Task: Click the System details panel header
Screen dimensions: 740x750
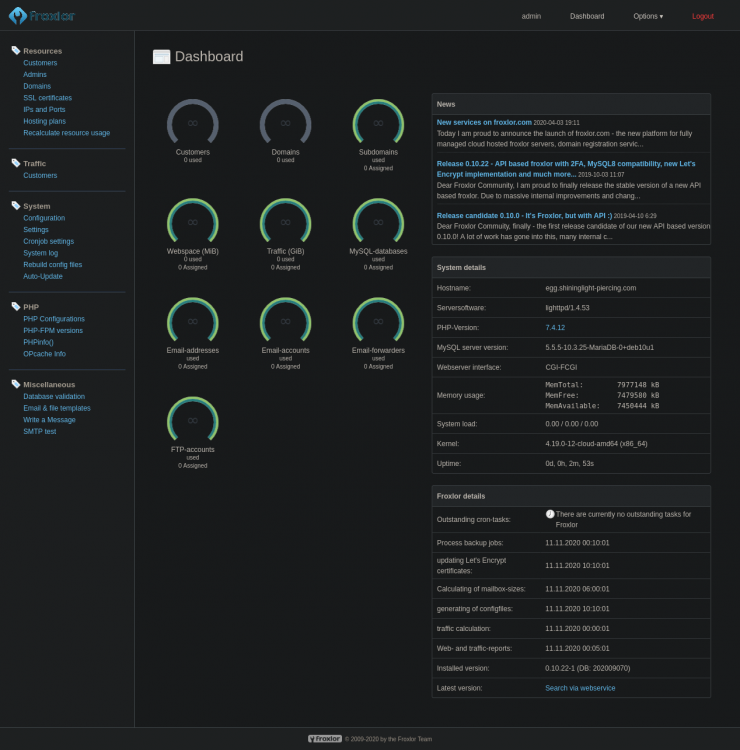Action: [571, 267]
